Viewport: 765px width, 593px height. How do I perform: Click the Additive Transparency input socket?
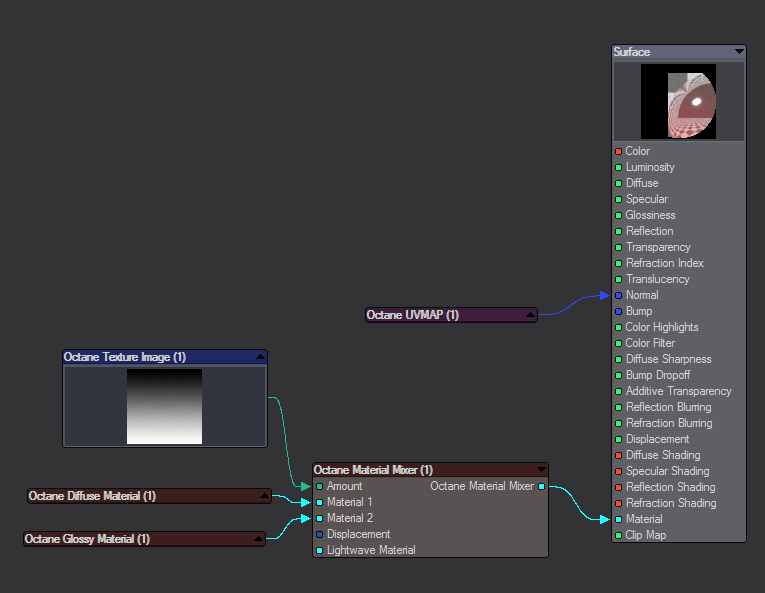click(x=618, y=391)
